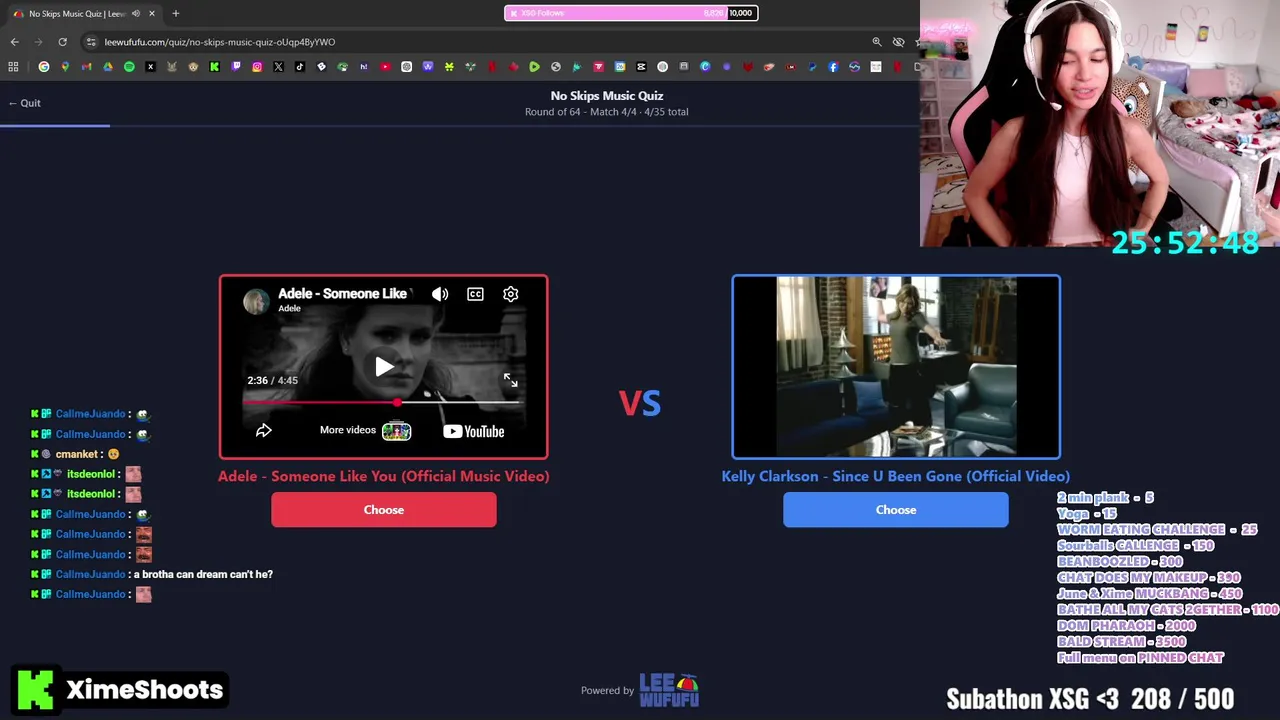Open Google Drive bookmark

click(x=108, y=67)
